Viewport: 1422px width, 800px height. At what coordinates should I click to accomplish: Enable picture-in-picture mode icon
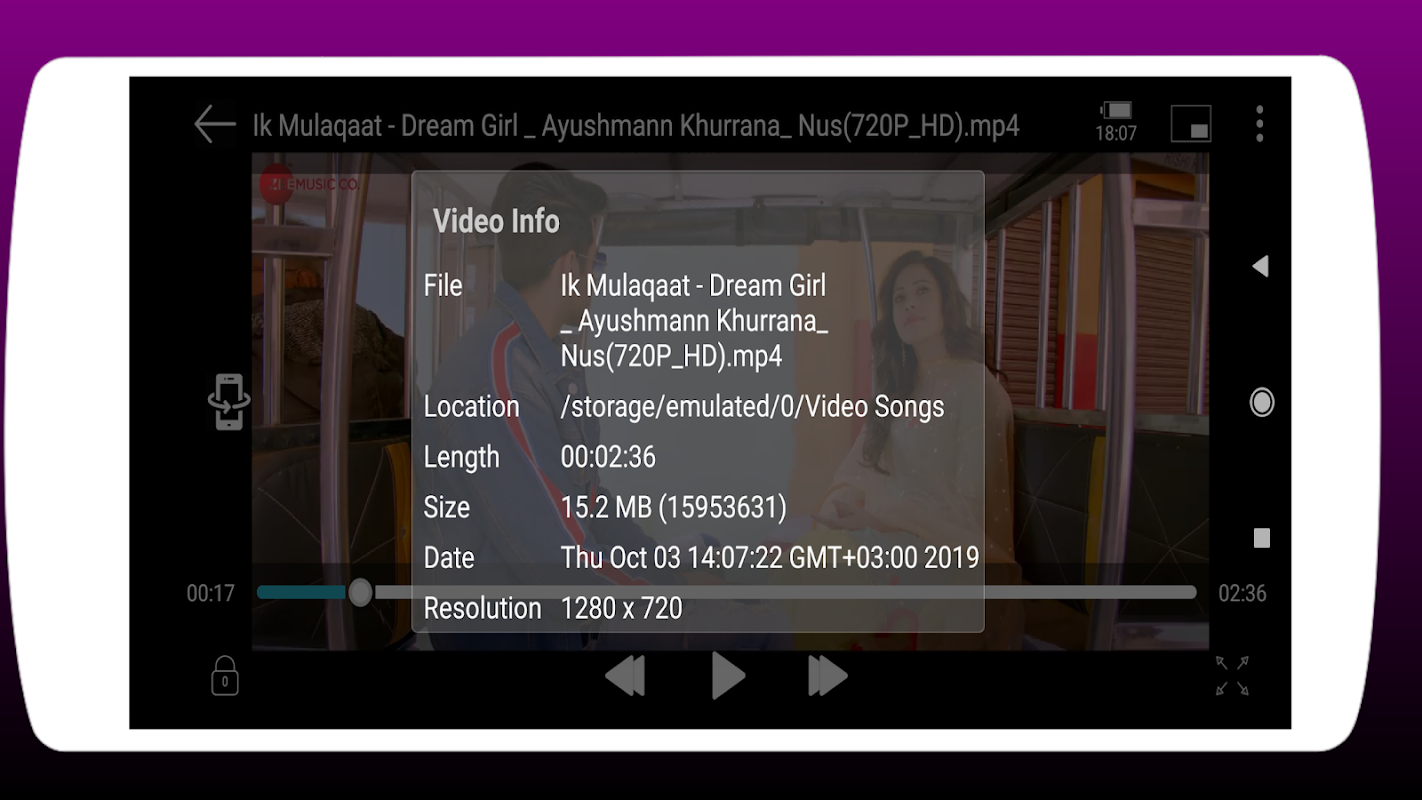point(1191,124)
